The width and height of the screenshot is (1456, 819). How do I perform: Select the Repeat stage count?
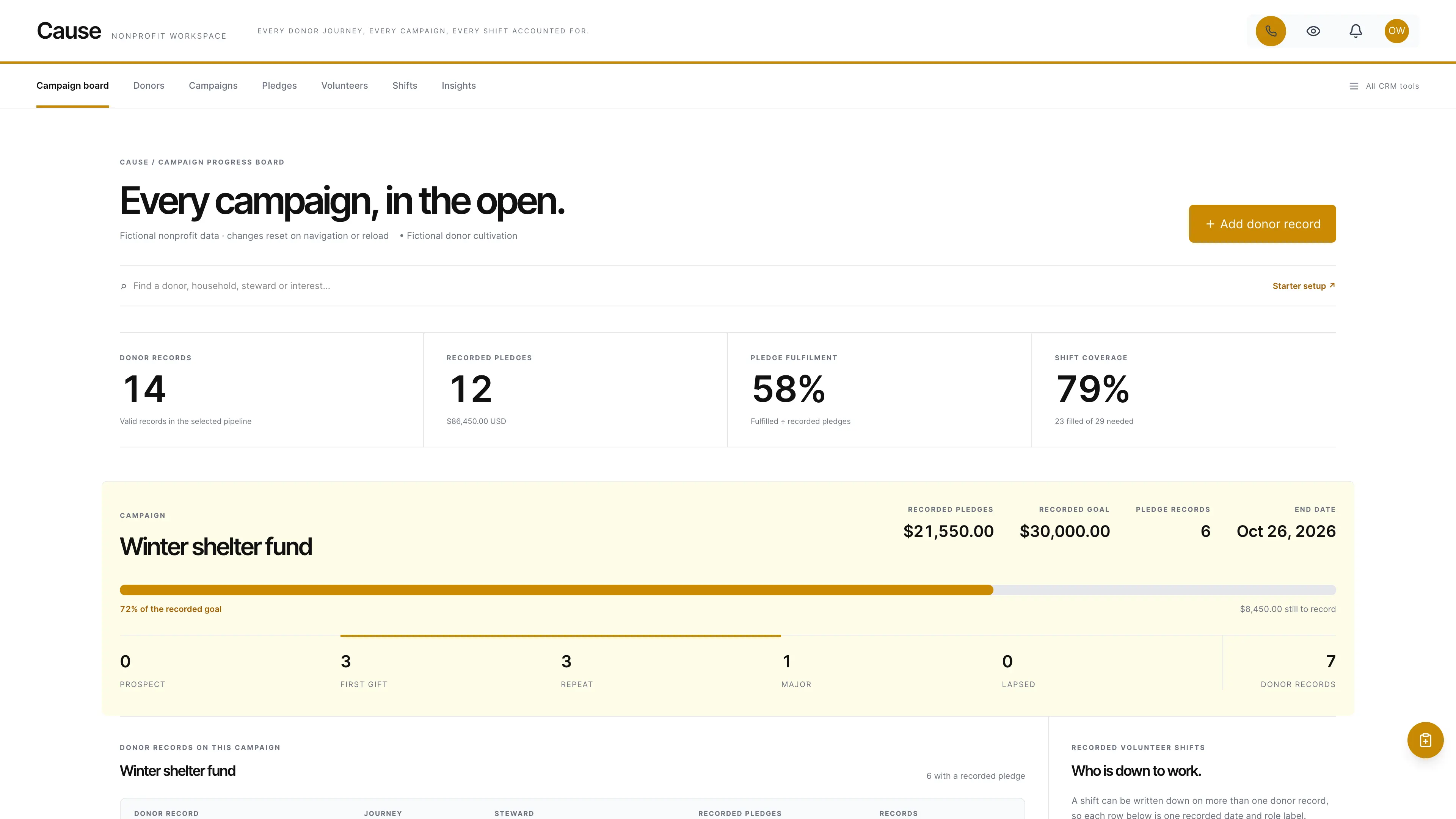[670, 672]
